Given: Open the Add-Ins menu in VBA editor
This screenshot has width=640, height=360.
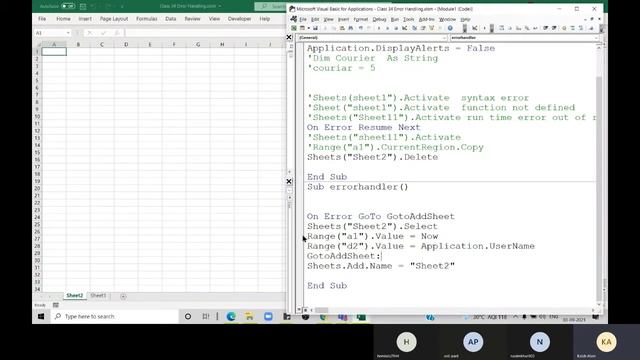Looking at the screenshot, I should coord(427,19).
